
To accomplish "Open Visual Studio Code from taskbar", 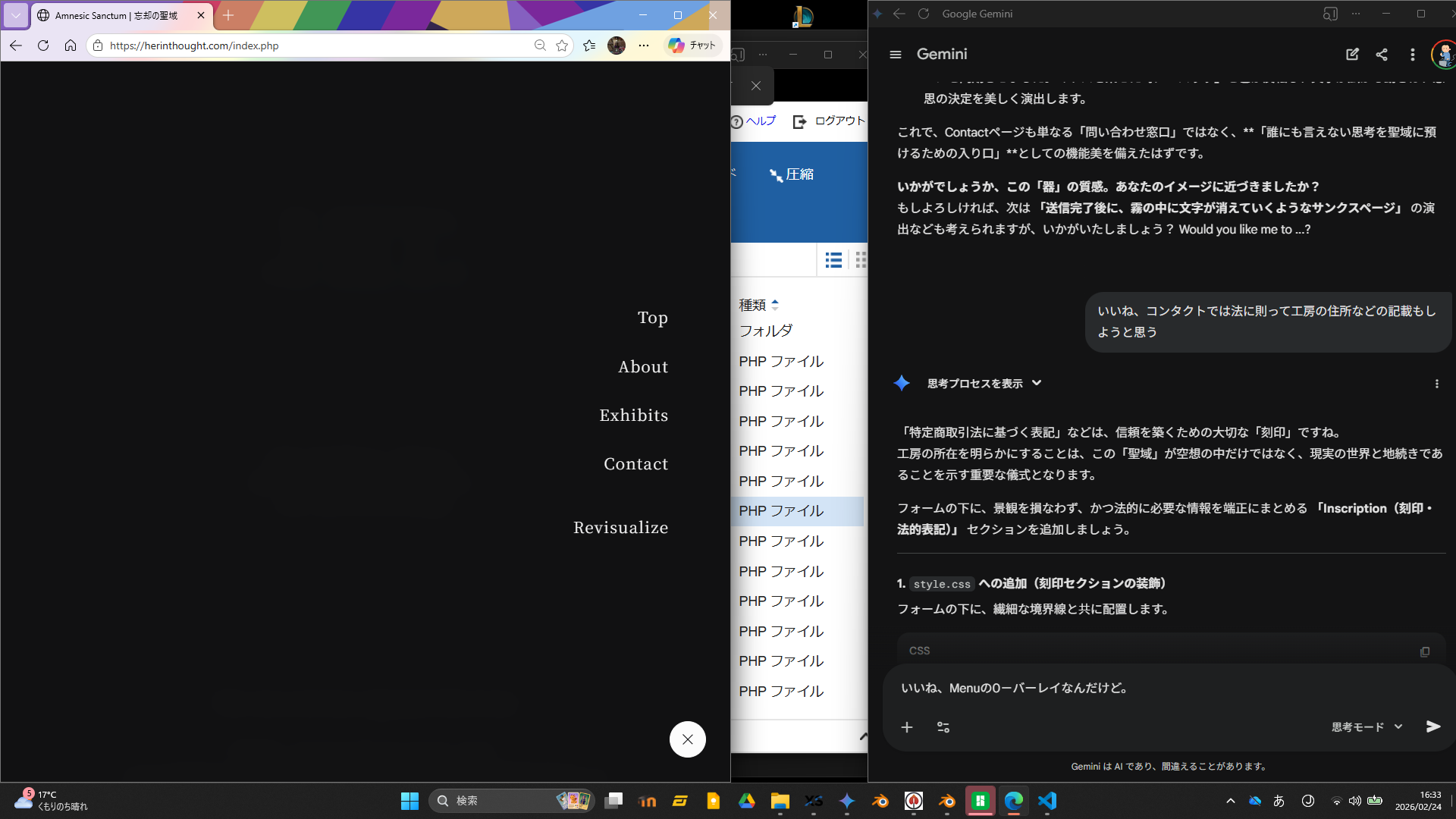I will [1047, 801].
